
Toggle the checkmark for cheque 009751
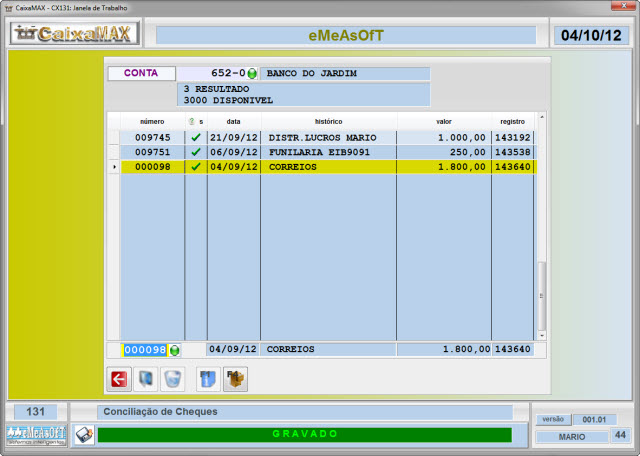(x=196, y=152)
